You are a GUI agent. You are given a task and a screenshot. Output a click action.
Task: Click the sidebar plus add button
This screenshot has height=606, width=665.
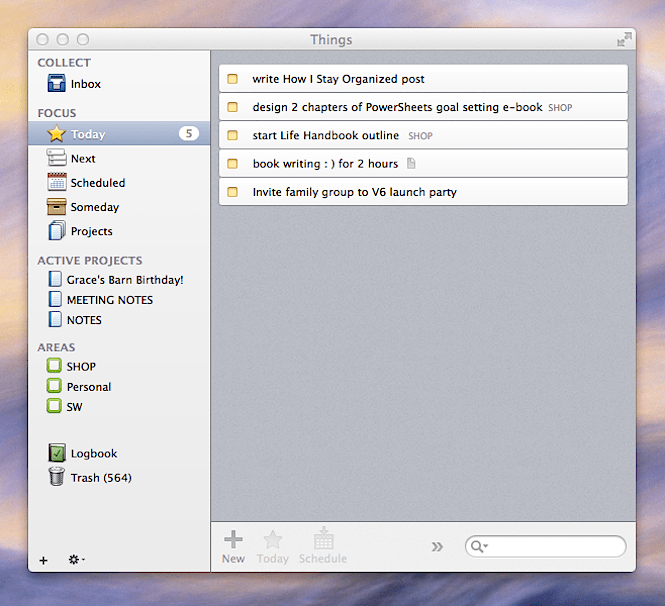point(43,560)
